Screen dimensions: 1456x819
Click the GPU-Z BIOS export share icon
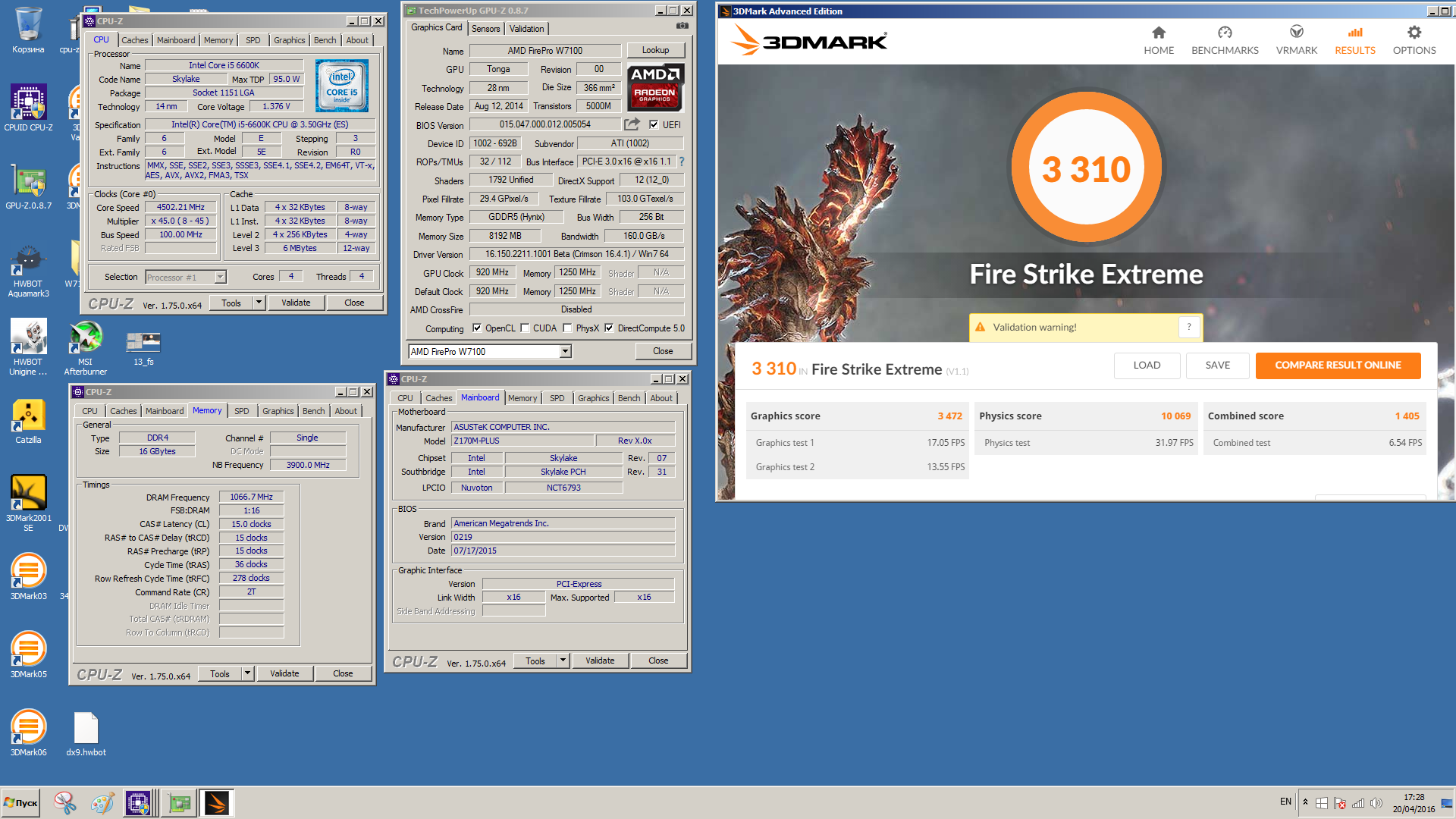(632, 124)
